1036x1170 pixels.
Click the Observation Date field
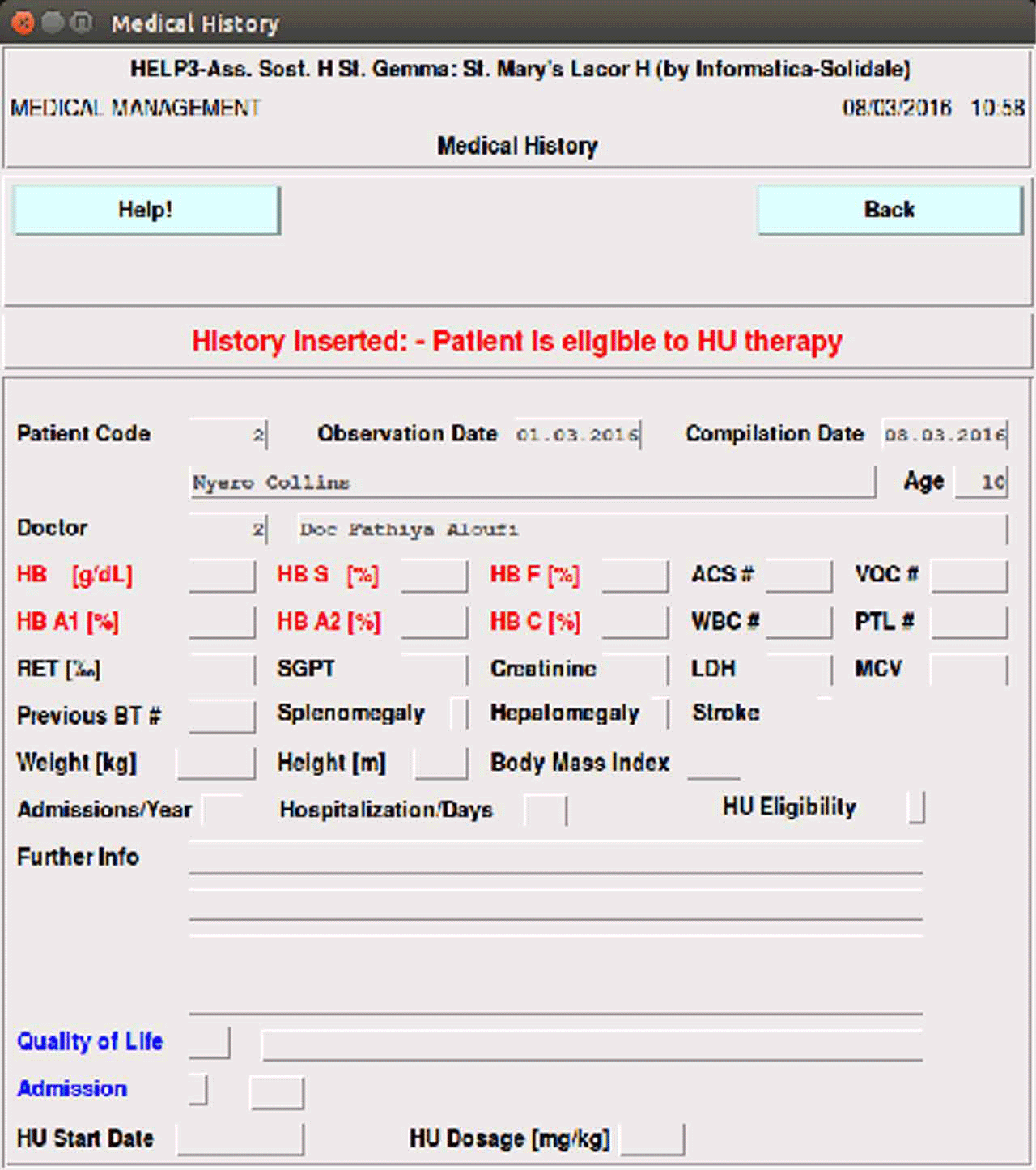pyautogui.click(x=578, y=435)
